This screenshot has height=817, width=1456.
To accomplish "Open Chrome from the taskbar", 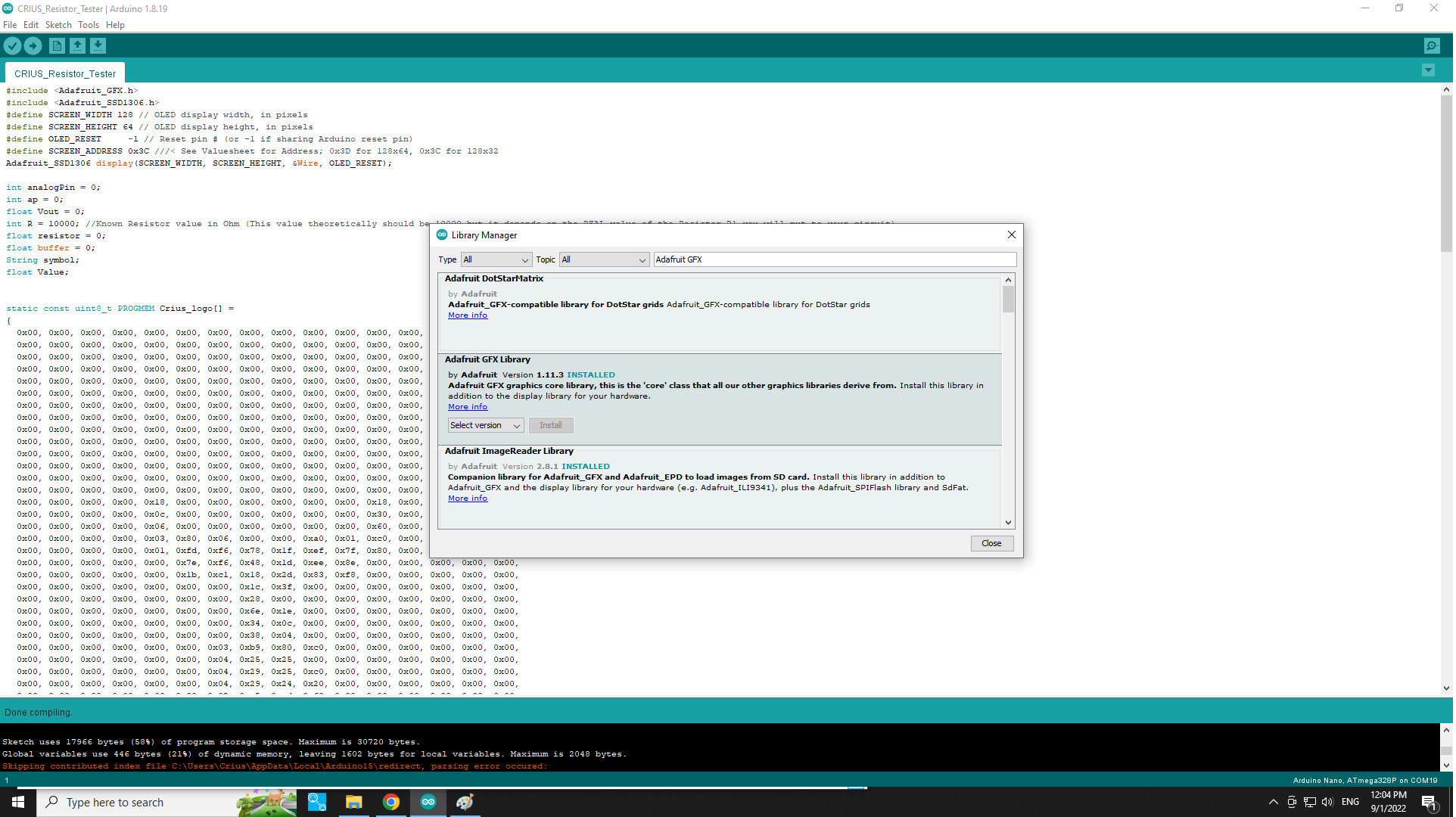I will 391,803.
